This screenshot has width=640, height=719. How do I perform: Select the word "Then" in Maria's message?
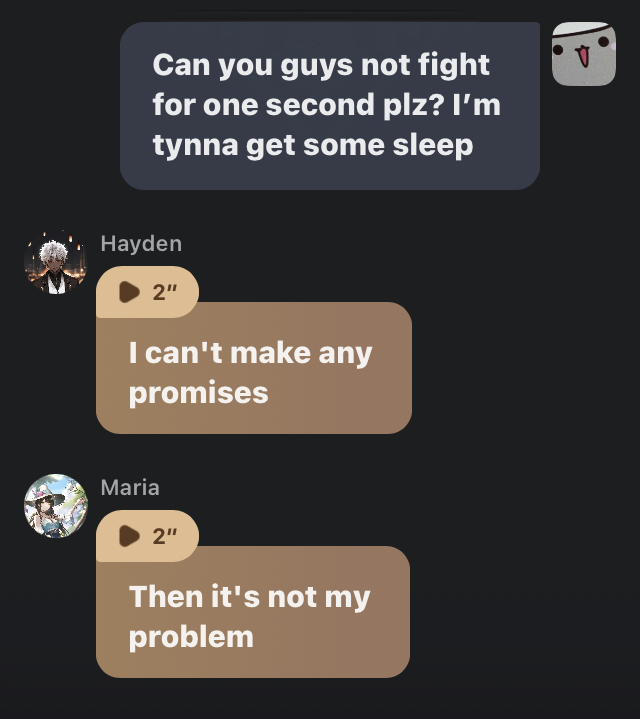(x=166, y=597)
